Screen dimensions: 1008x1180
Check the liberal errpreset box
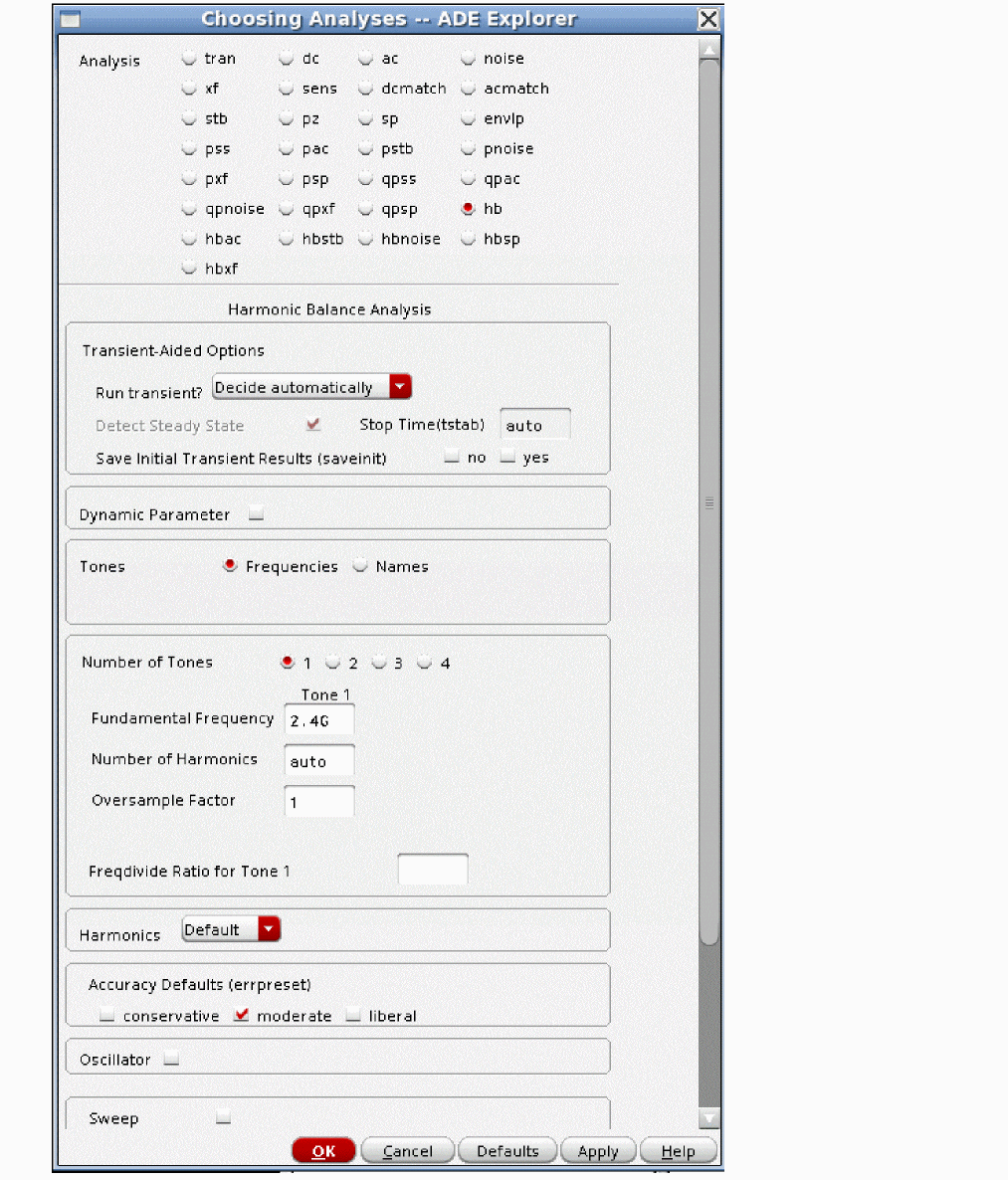point(353,1016)
